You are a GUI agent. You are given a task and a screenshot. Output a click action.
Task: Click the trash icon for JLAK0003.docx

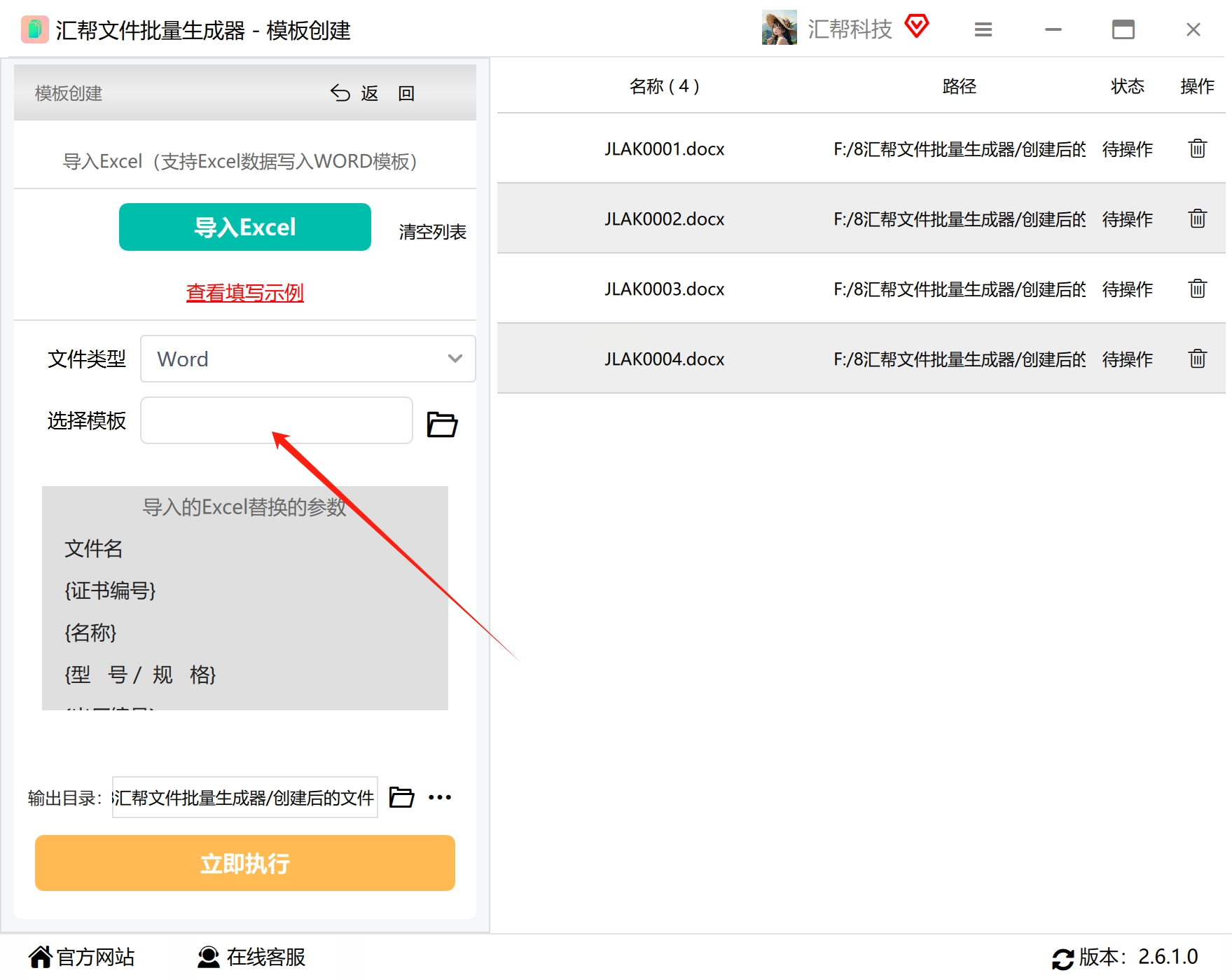coord(1197,289)
